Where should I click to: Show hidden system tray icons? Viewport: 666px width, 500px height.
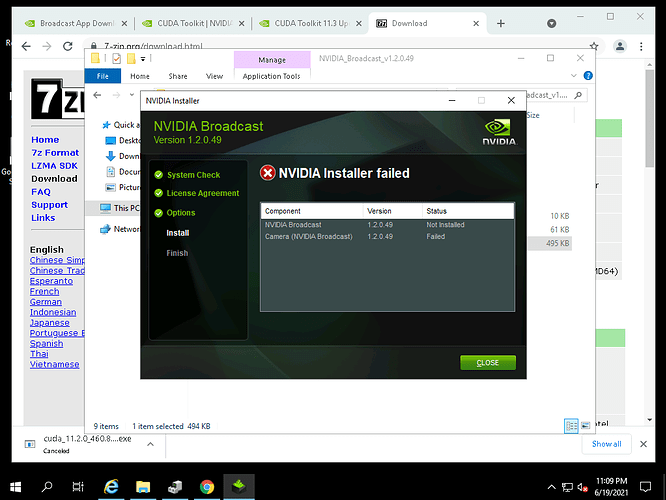[551, 487]
